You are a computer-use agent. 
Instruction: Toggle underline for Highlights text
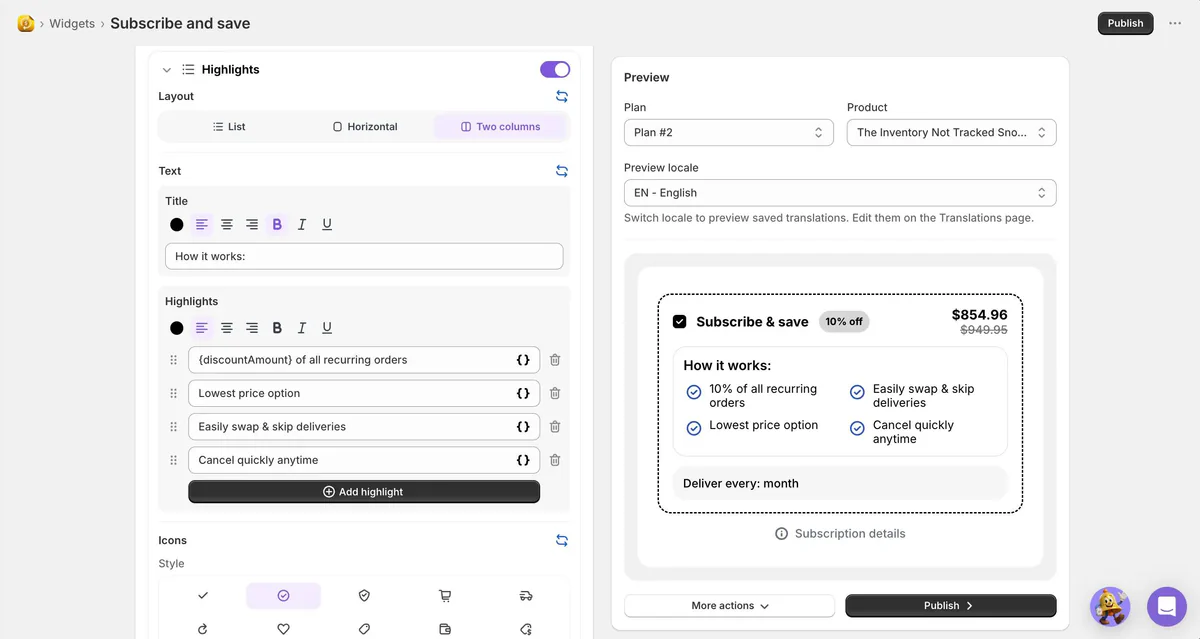point(327,328)
